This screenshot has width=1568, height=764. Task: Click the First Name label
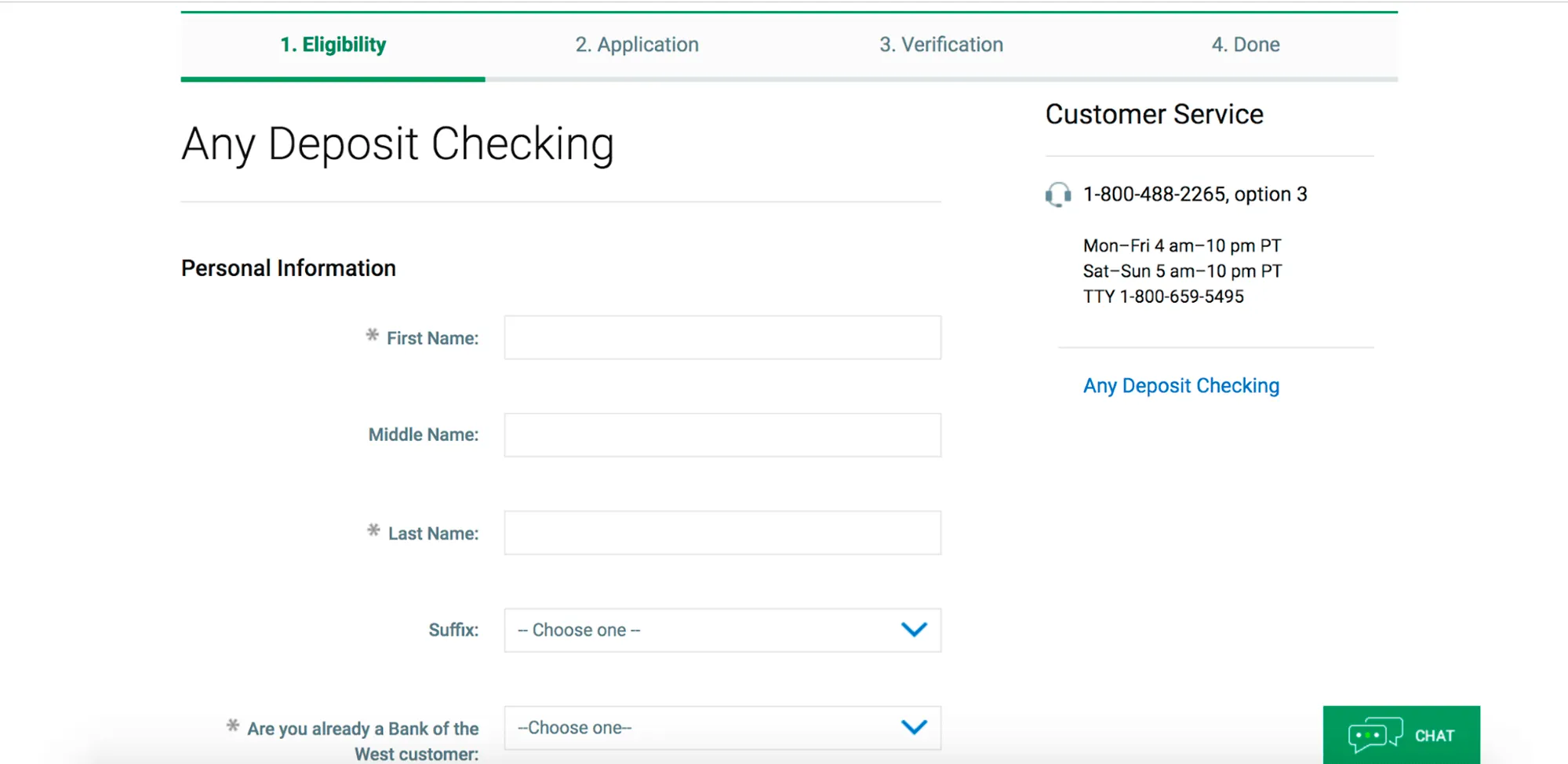(x=432, y=338)
